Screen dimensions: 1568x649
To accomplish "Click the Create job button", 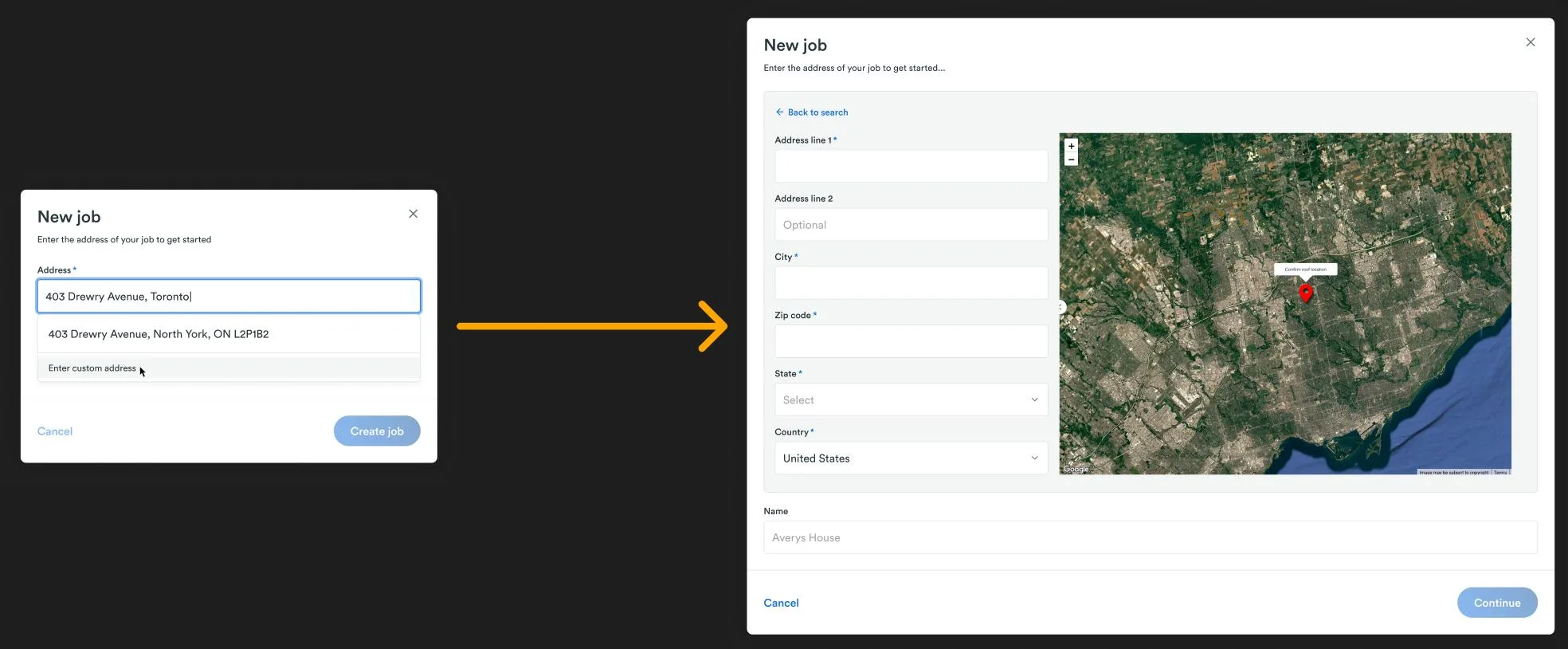I will [x=377, y=431].
